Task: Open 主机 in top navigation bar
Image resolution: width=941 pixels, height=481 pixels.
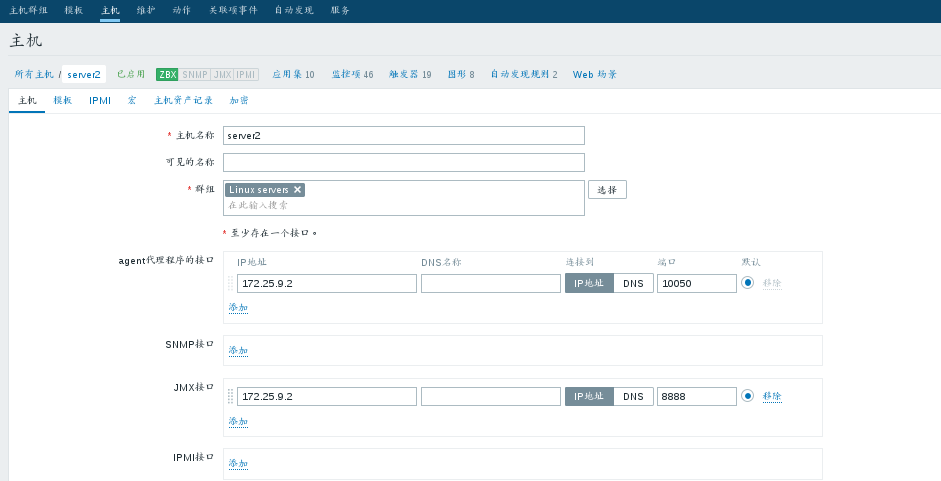Action: (x=110, y=10)
